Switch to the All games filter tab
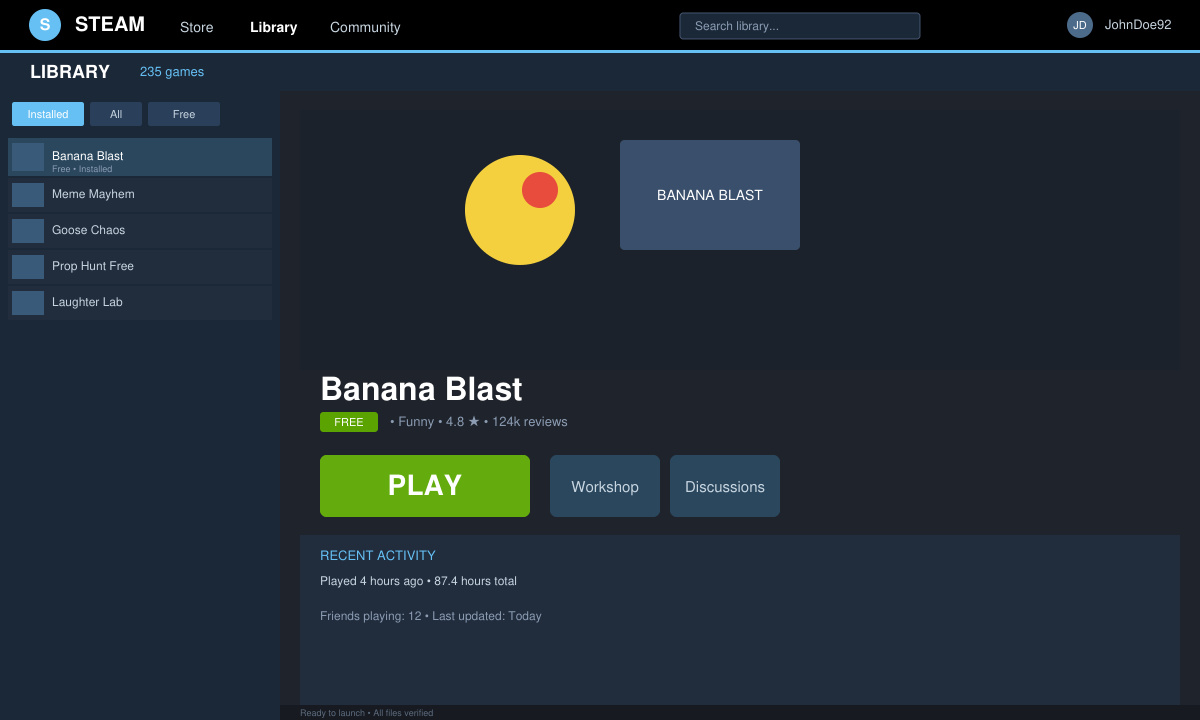Screen dimensions: 1200x720 (x=116, y=114)
